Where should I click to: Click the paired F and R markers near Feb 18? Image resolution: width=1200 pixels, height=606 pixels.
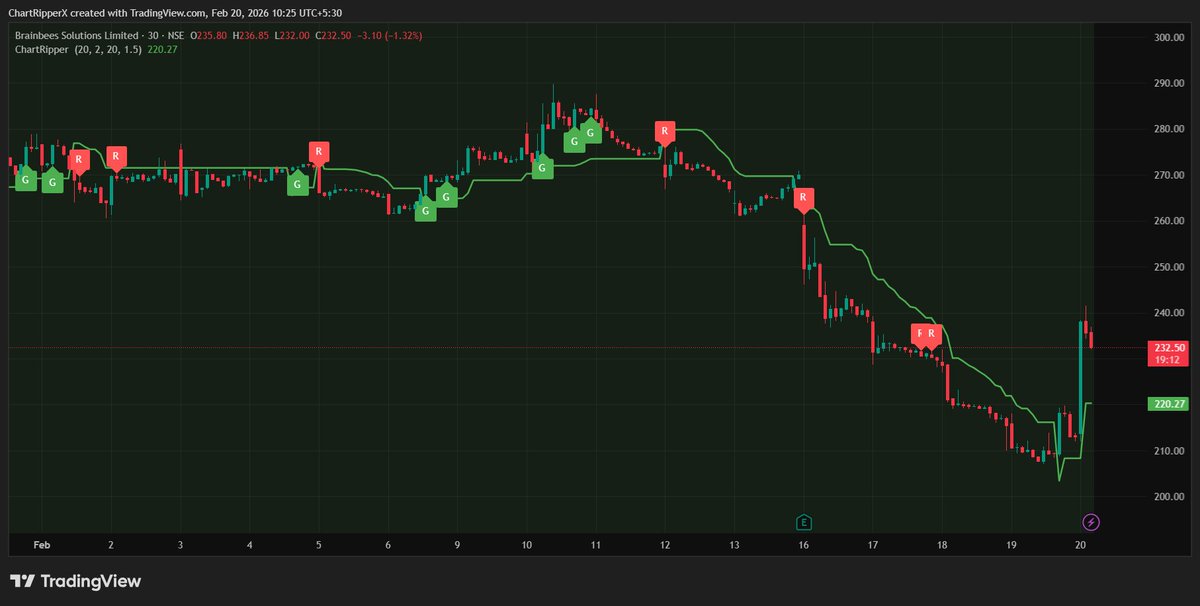[925, 334]
